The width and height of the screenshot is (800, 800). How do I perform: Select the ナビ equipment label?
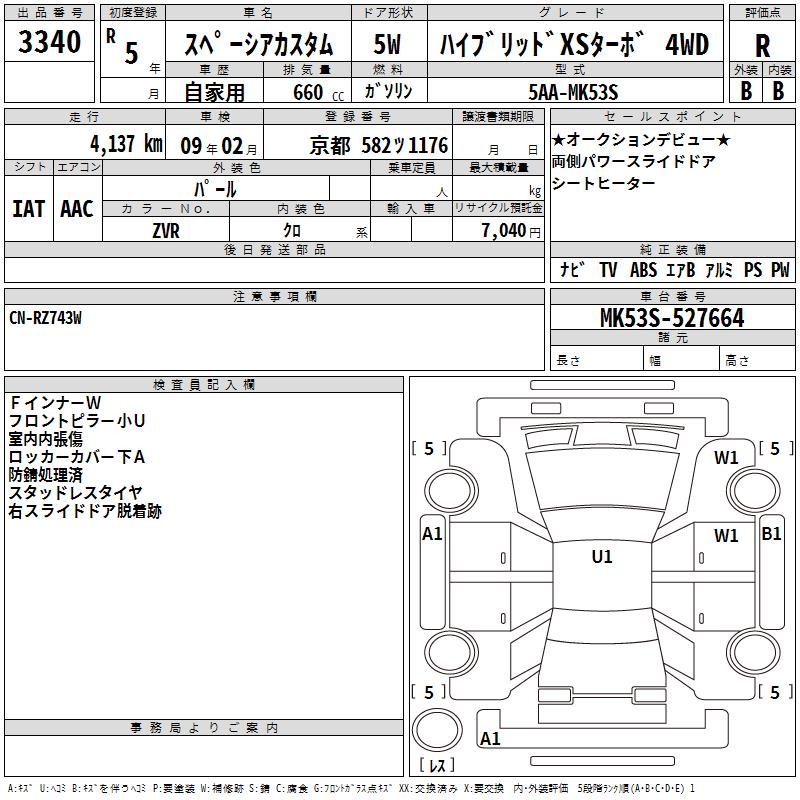click(x=572, y=269)
